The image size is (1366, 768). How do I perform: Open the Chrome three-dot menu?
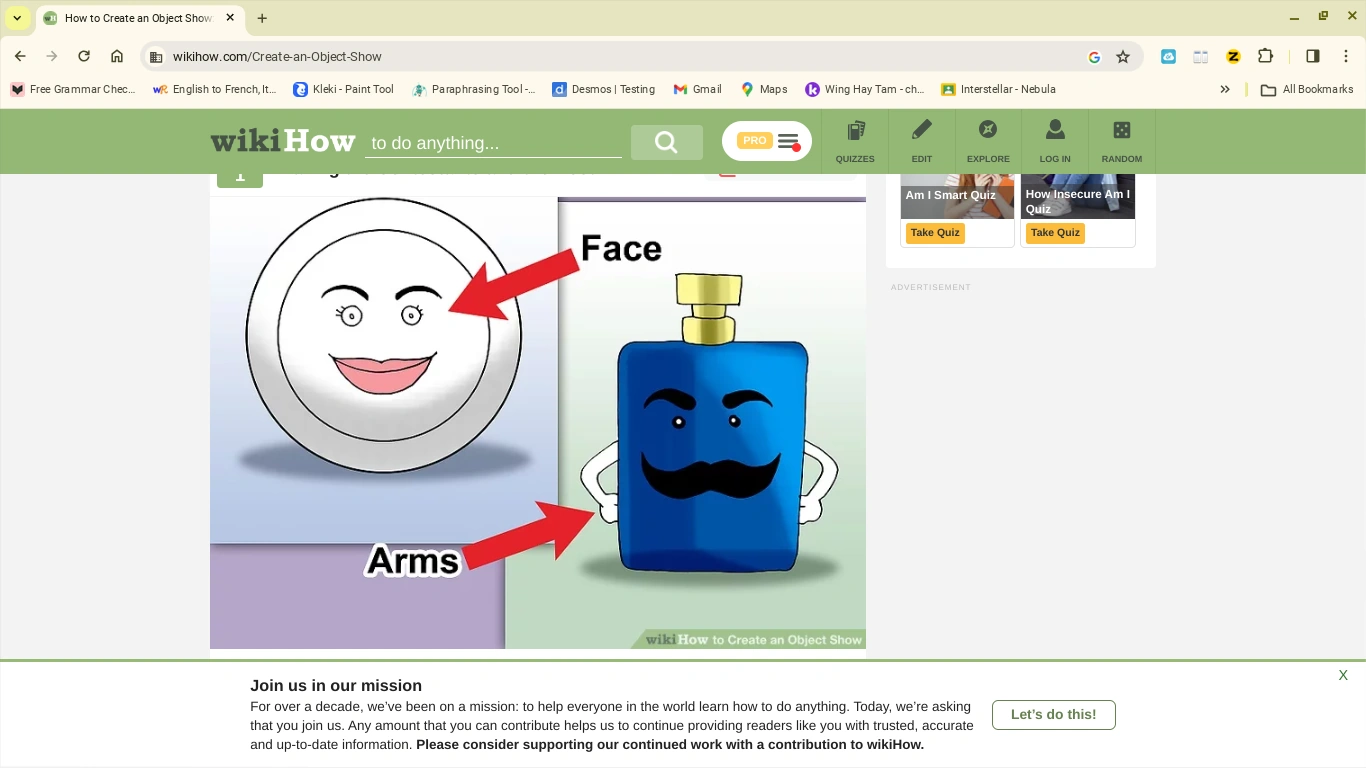[1346, 57]
